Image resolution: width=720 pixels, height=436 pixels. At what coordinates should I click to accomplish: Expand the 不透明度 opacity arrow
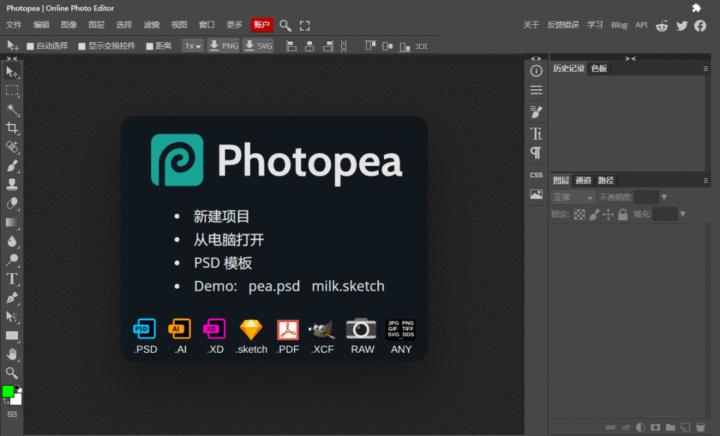coord(665,197)
